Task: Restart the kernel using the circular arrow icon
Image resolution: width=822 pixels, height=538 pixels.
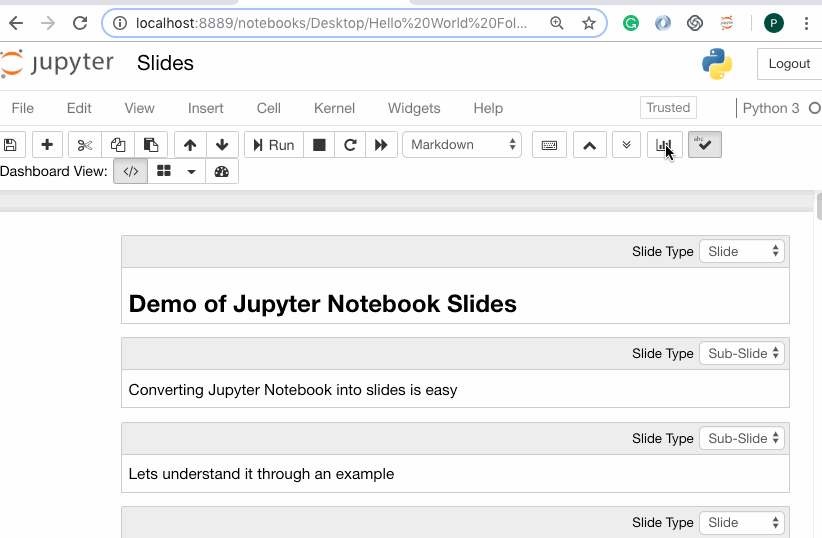Action: (x=350, y=145)
